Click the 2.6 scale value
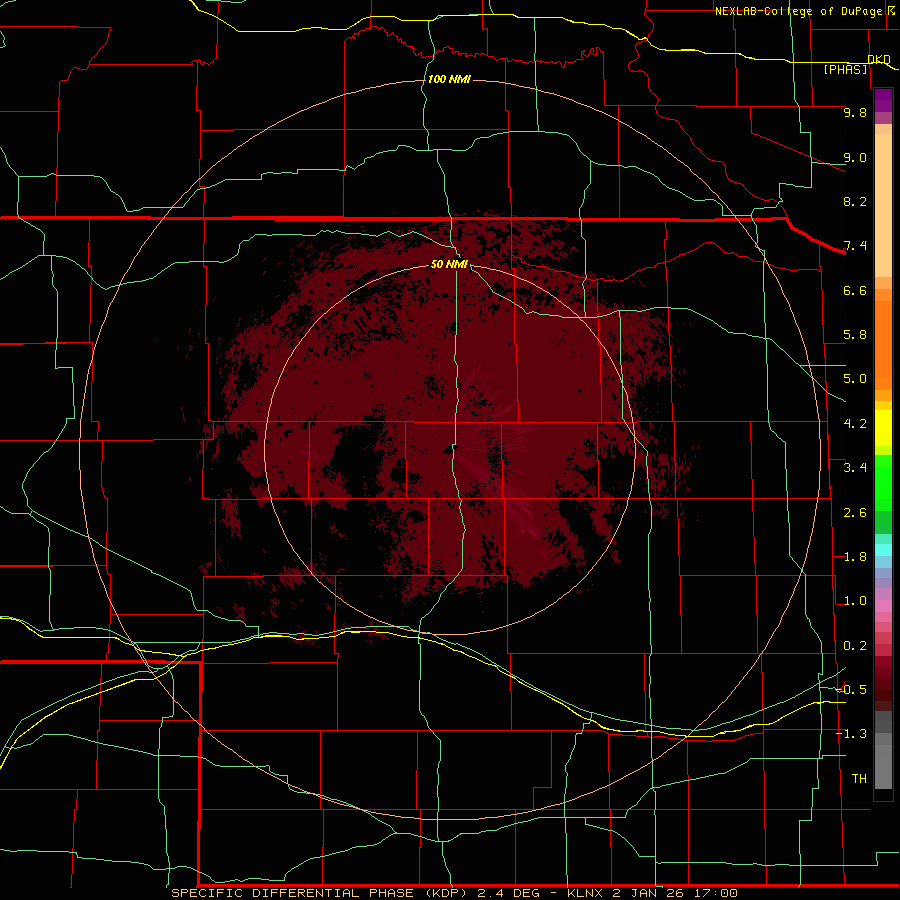 pyautogui.click(x=855, y=513)
